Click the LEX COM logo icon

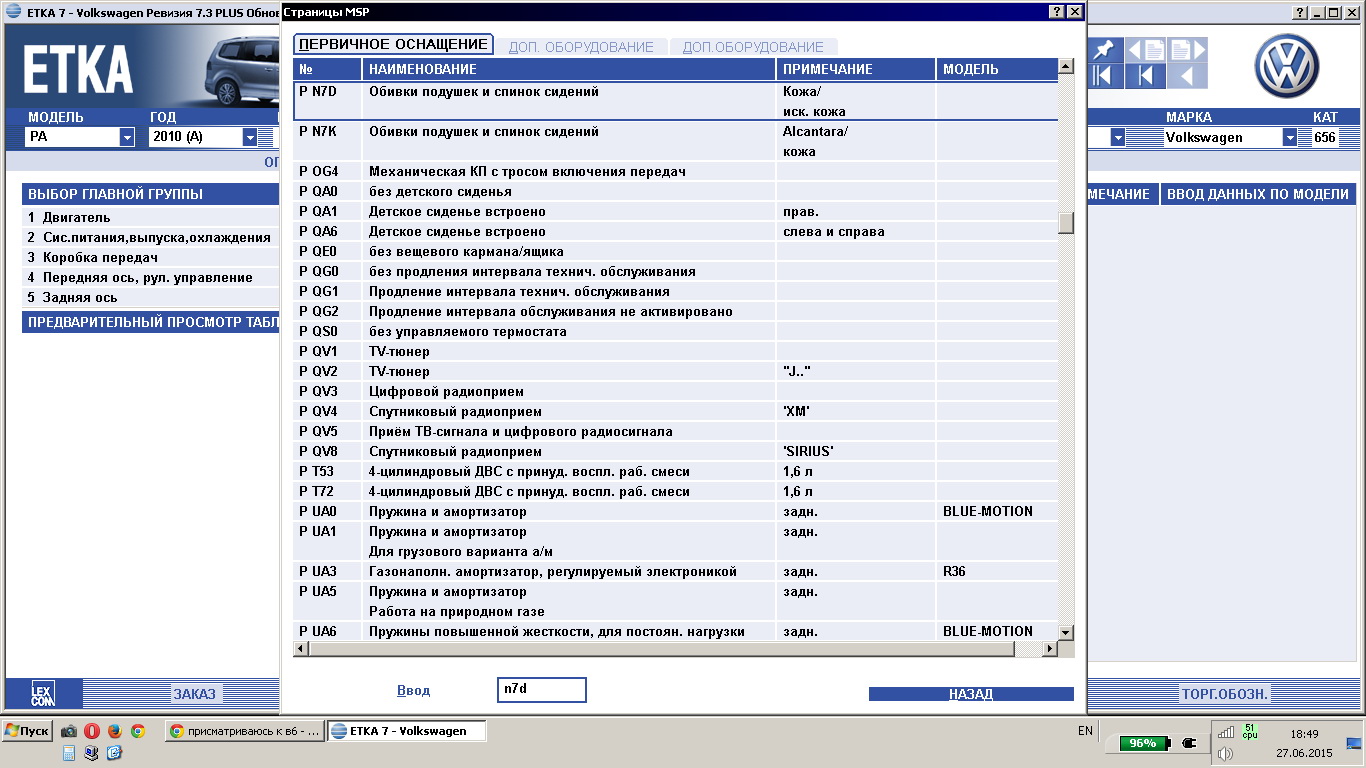42,693
